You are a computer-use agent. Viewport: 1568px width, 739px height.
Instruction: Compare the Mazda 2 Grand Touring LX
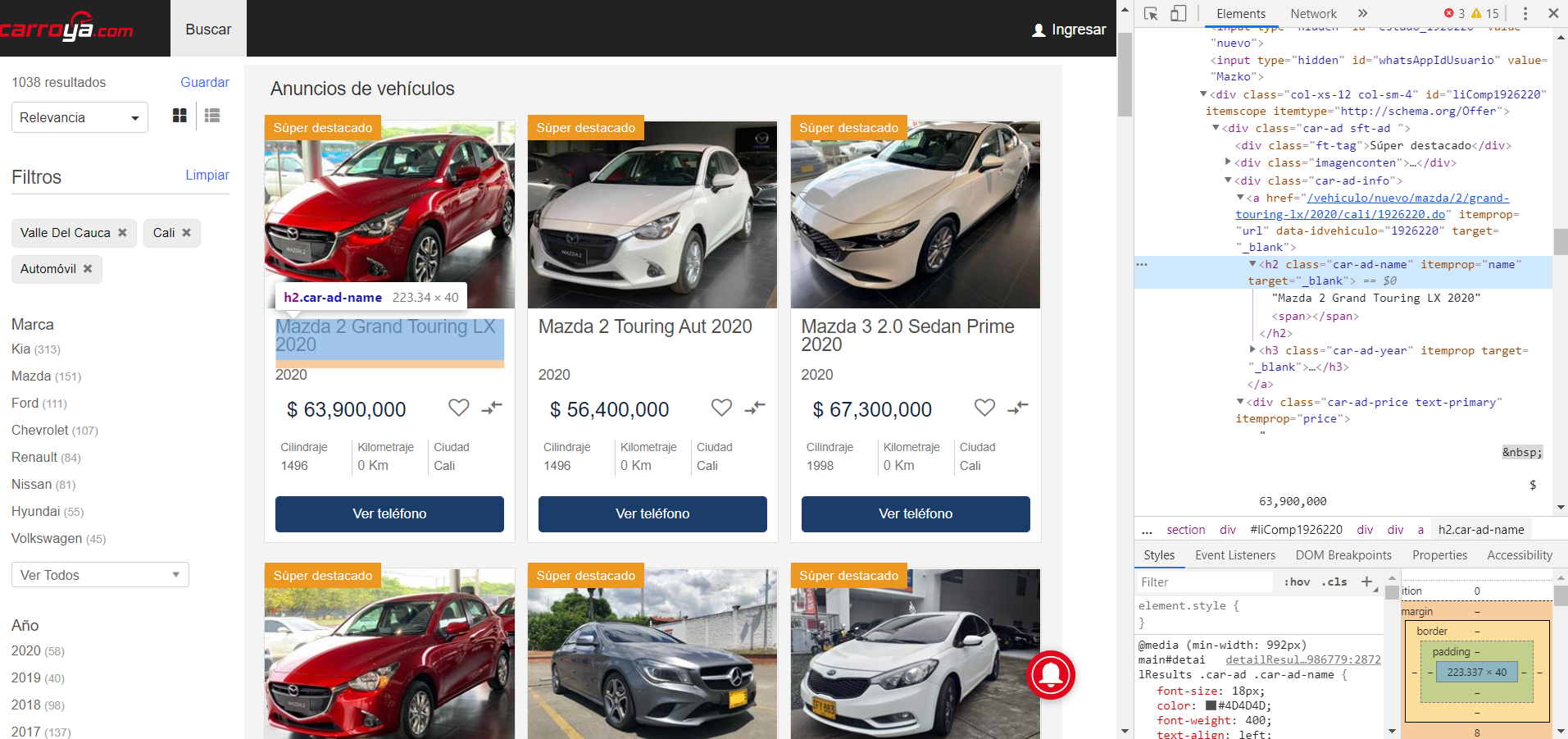click(492, 408)
